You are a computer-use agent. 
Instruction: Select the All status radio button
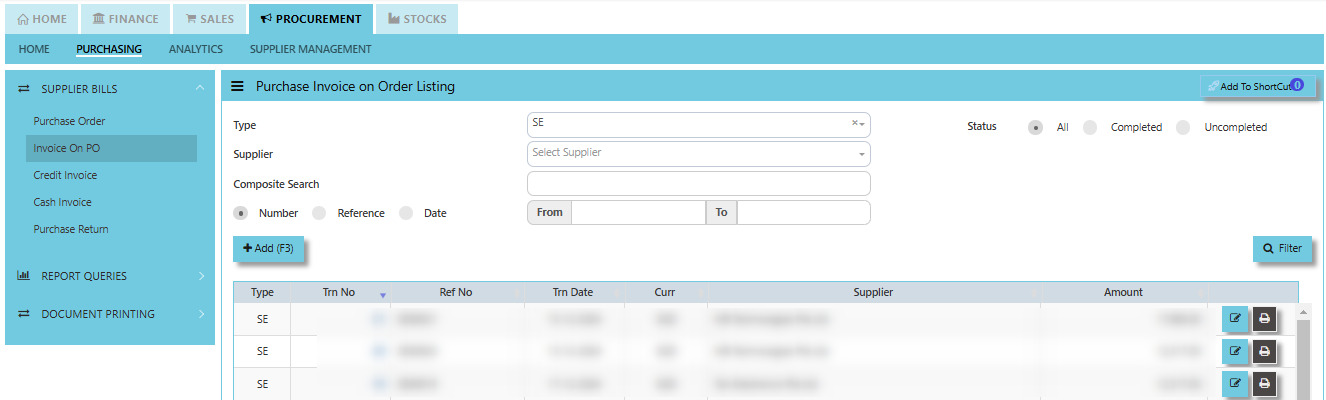click(1036, 127)
